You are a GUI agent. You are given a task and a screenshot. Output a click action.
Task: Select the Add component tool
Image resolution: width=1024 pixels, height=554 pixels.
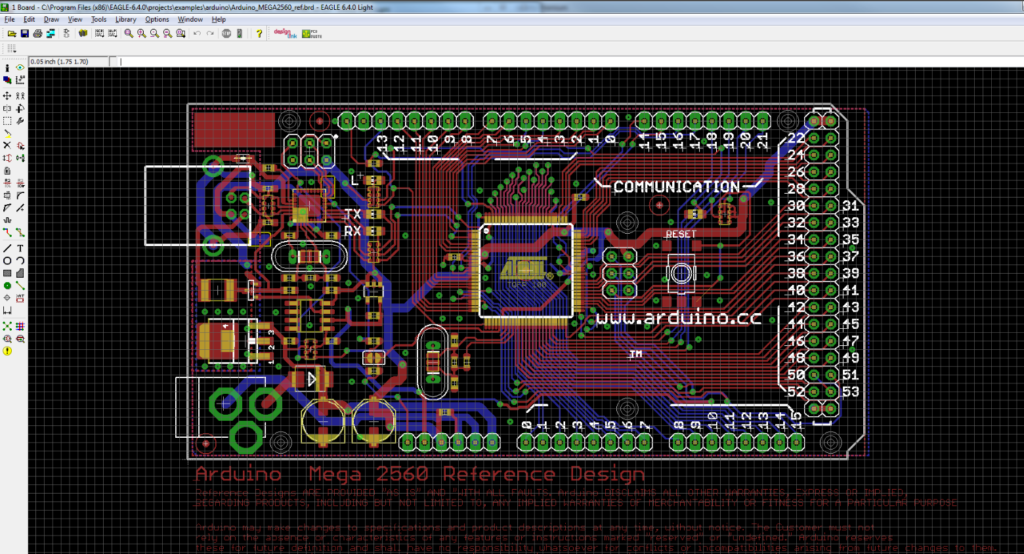[20, 146]
